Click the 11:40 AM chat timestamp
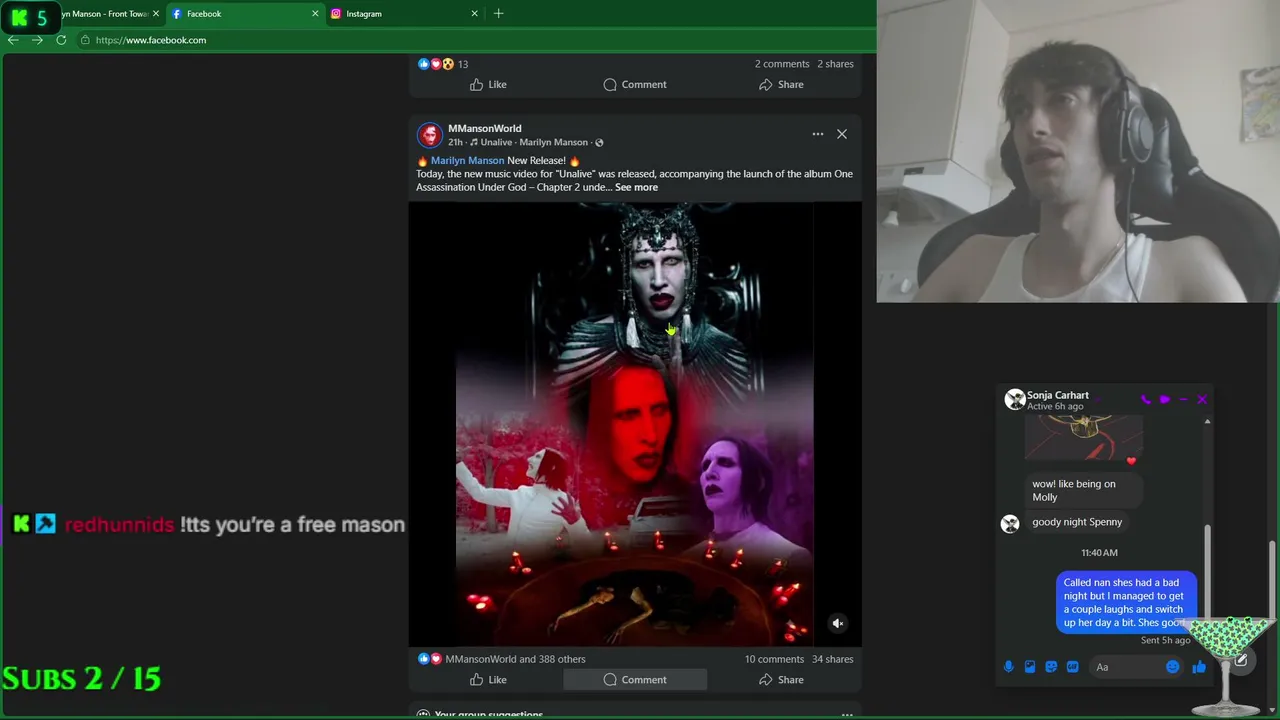1280x720 pixels. (1099, 553)
